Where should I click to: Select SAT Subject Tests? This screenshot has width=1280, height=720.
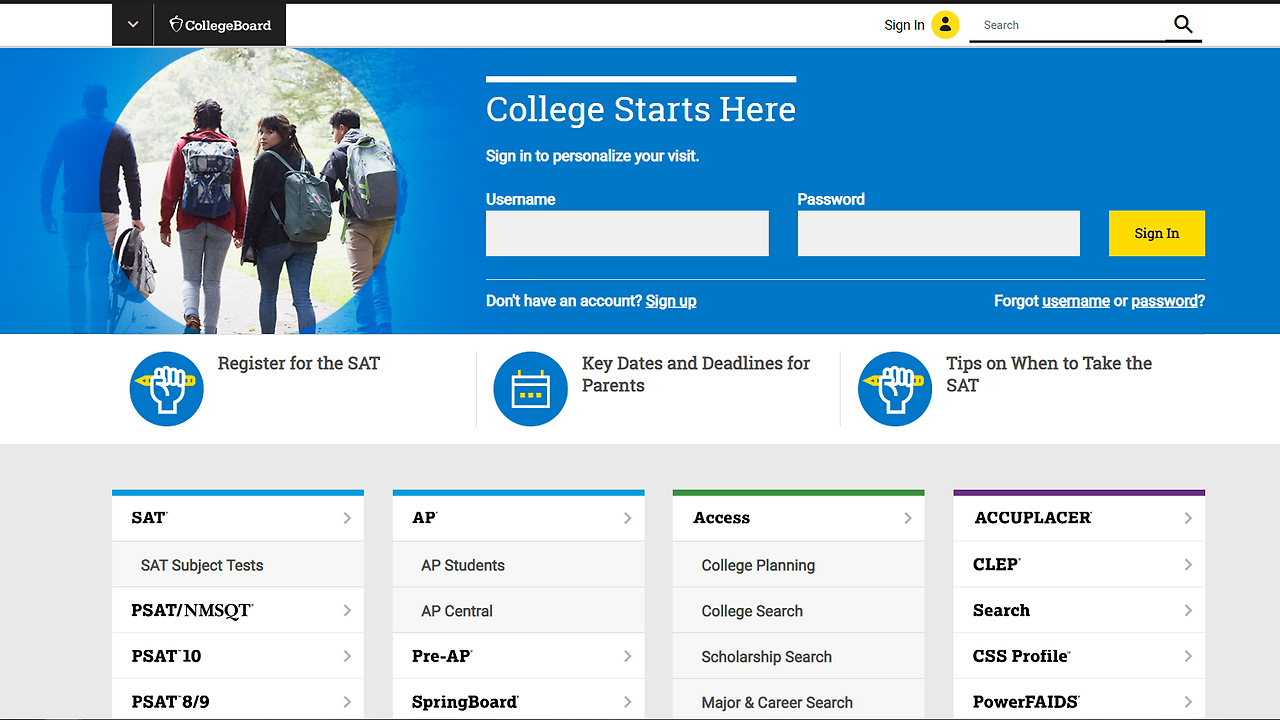[238, 565]
